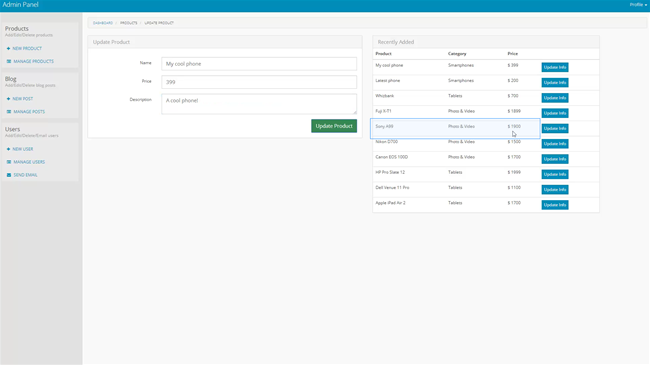Click the Recently Added panel heading
This screenshot has height=365, width=650.
396,42
